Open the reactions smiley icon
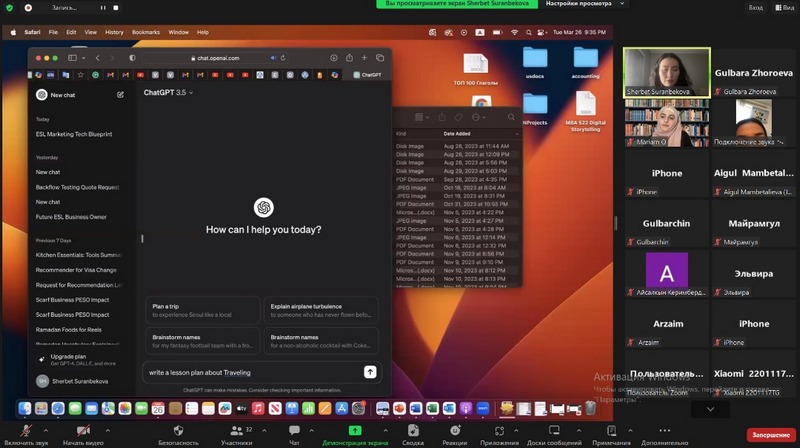This screenshot has width=800, height=448. point(454,430)
